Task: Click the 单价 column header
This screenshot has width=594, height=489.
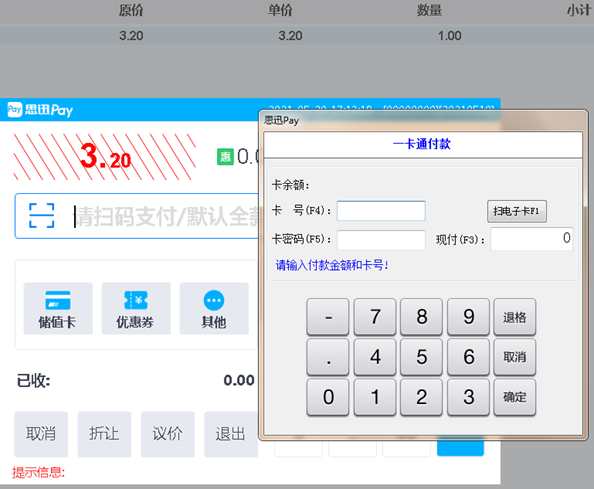Action: point(280,10)
